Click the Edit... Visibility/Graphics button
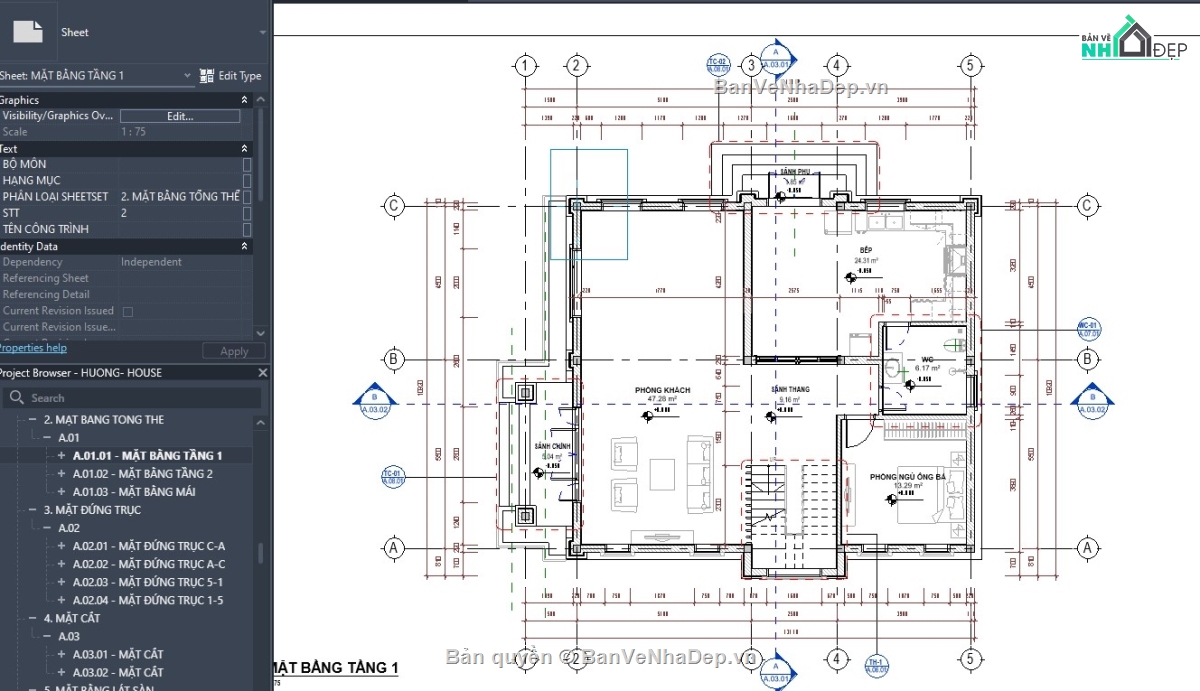This screenshot has width=1200, height=691. click(x=180, y=116)
